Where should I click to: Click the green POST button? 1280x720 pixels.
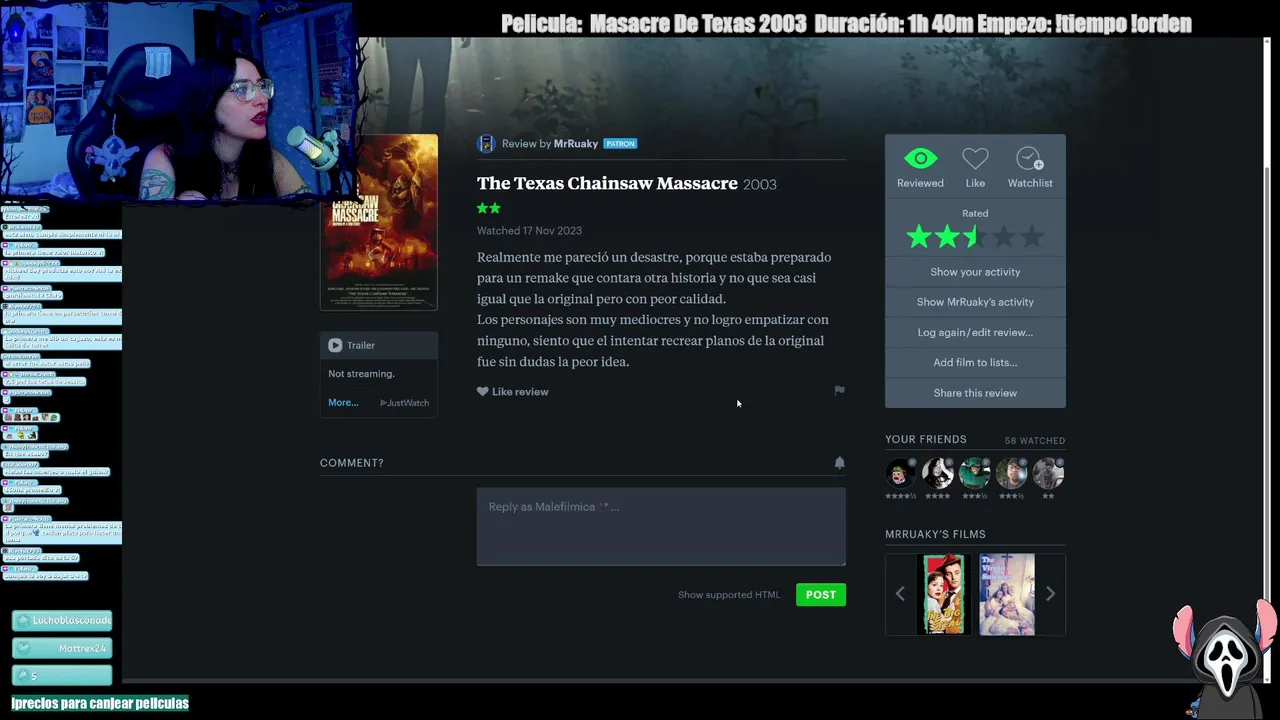[821, 595]
